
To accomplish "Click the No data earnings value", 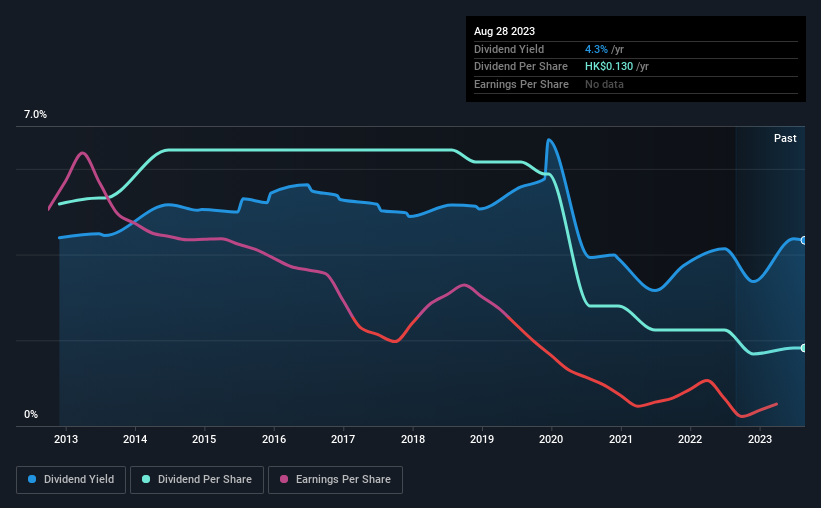I will tap(604, 84).
